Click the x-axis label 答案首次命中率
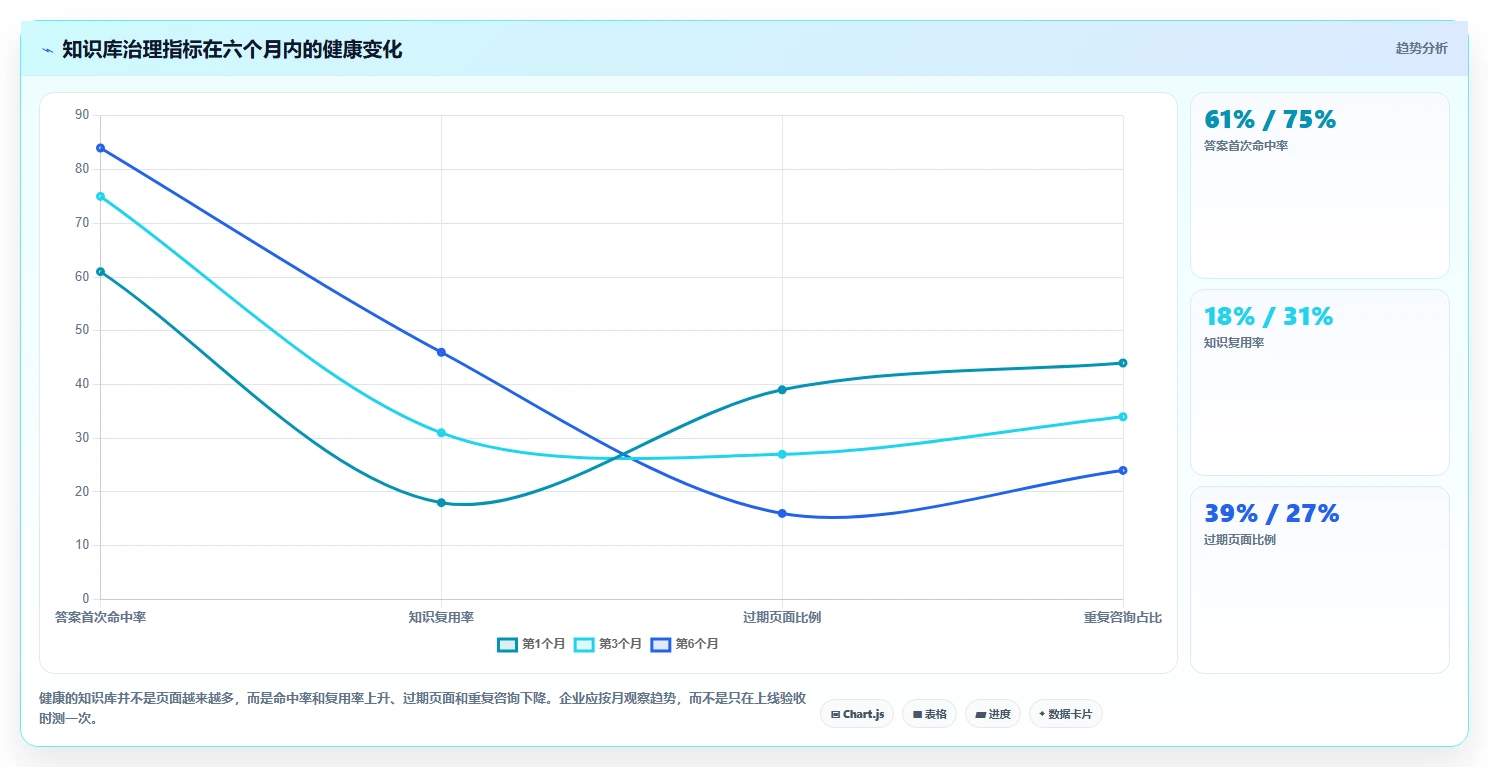This screenshot has height=767, width=1489. pos(100,617)
